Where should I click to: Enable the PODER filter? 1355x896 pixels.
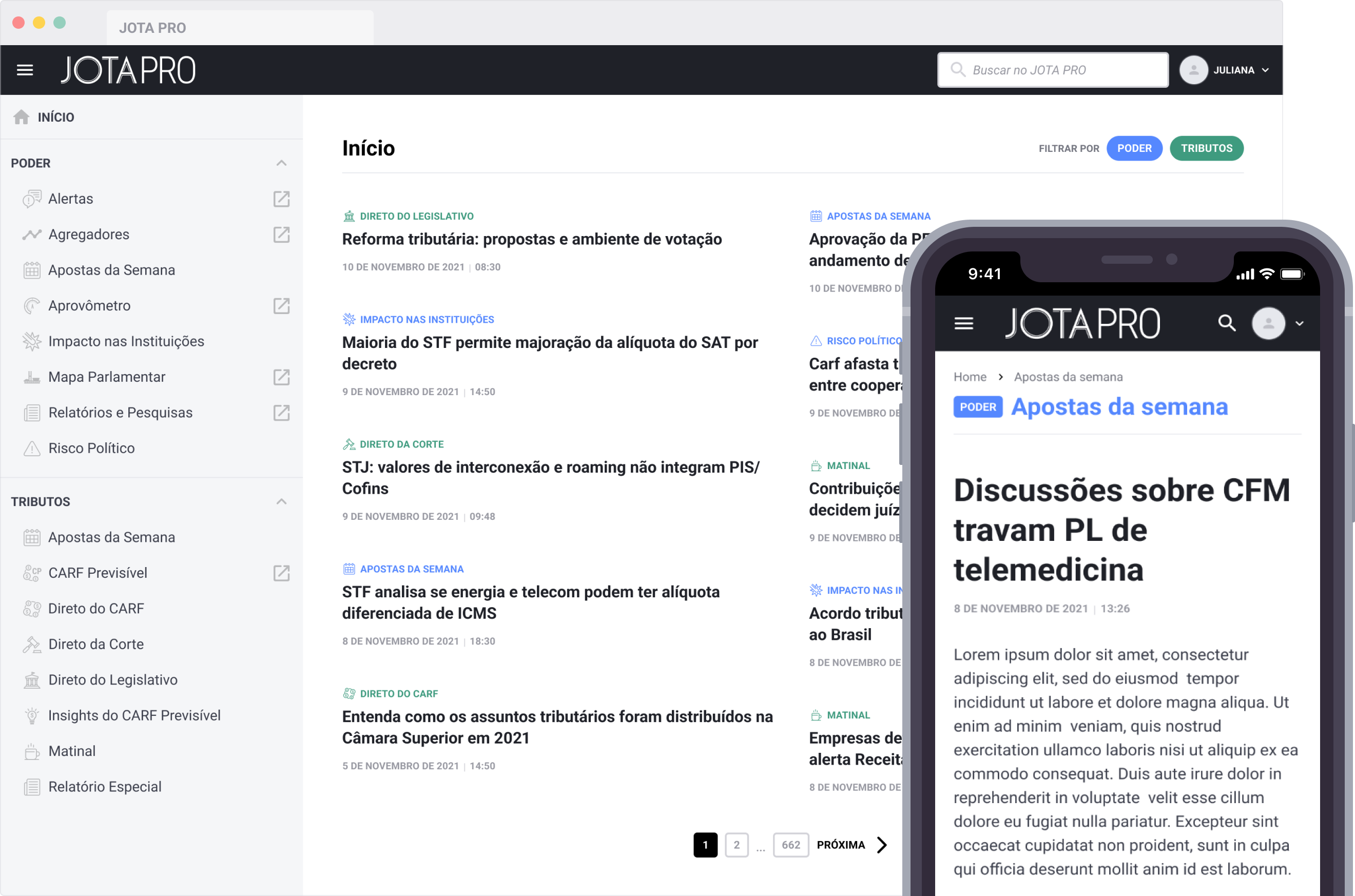click(1134, 148)
